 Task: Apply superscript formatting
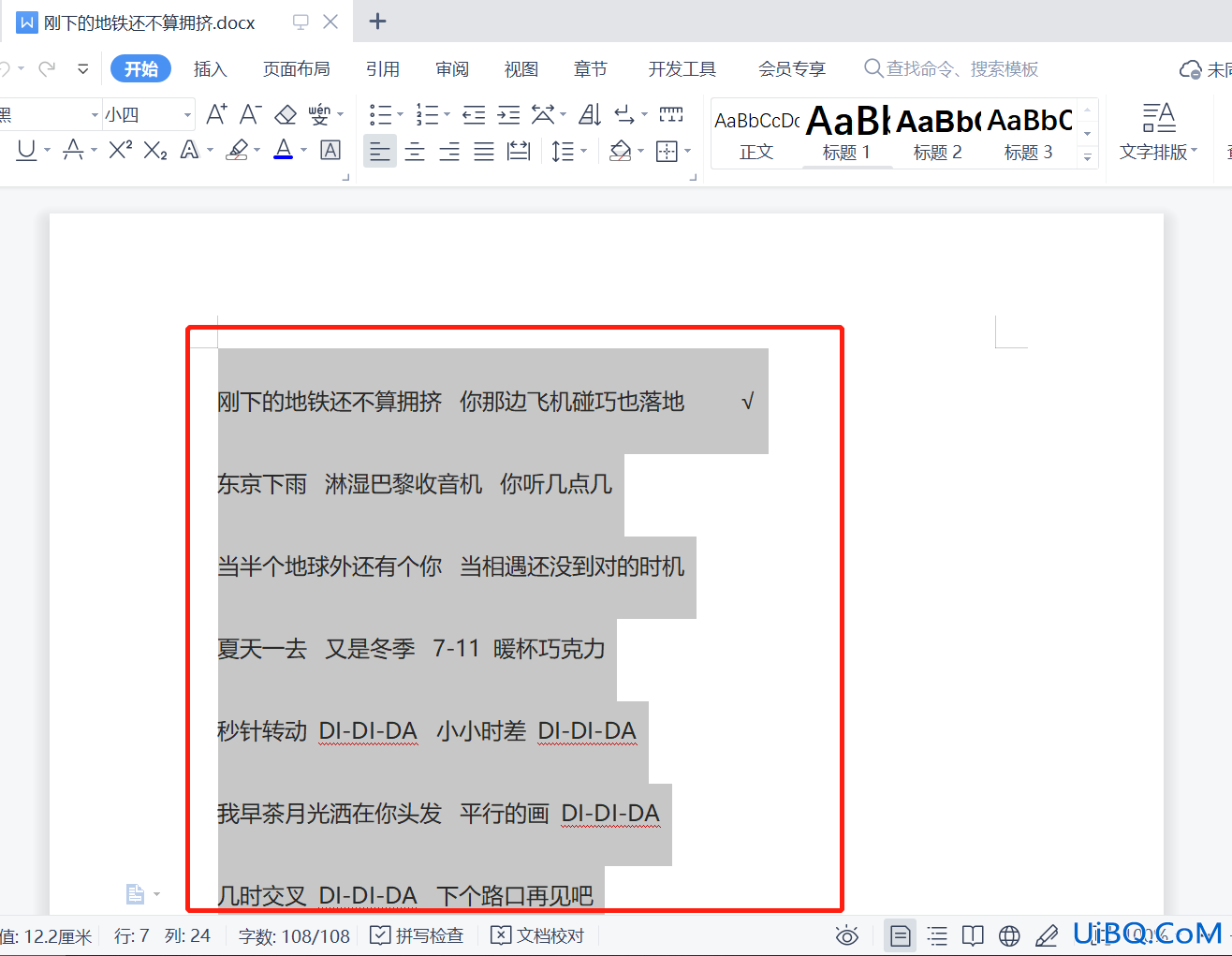pos(120,150)
